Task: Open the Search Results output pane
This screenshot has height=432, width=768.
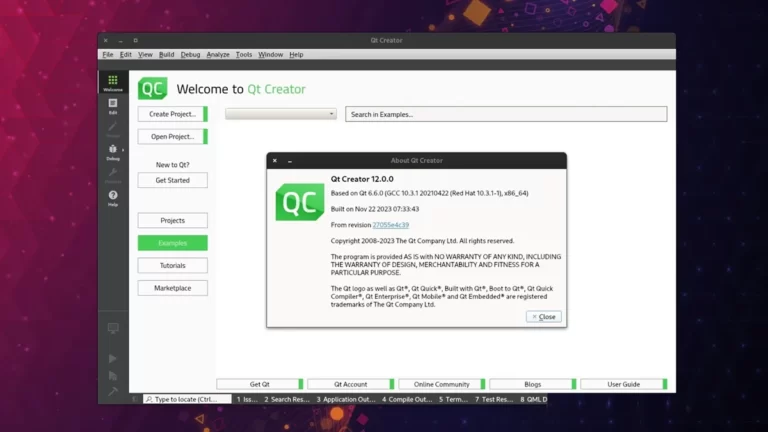Action: click(287, 399)
